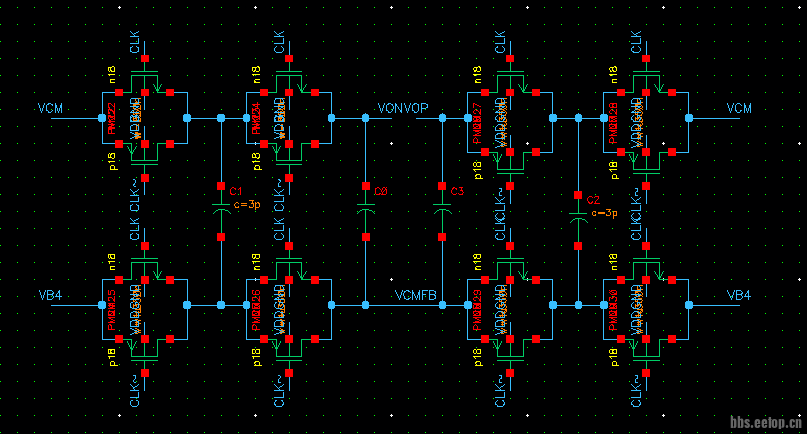This screenshot has width=807, height=434.
Task: Click the p18 model label of the PM28 gate
Action: click(614, 170)
